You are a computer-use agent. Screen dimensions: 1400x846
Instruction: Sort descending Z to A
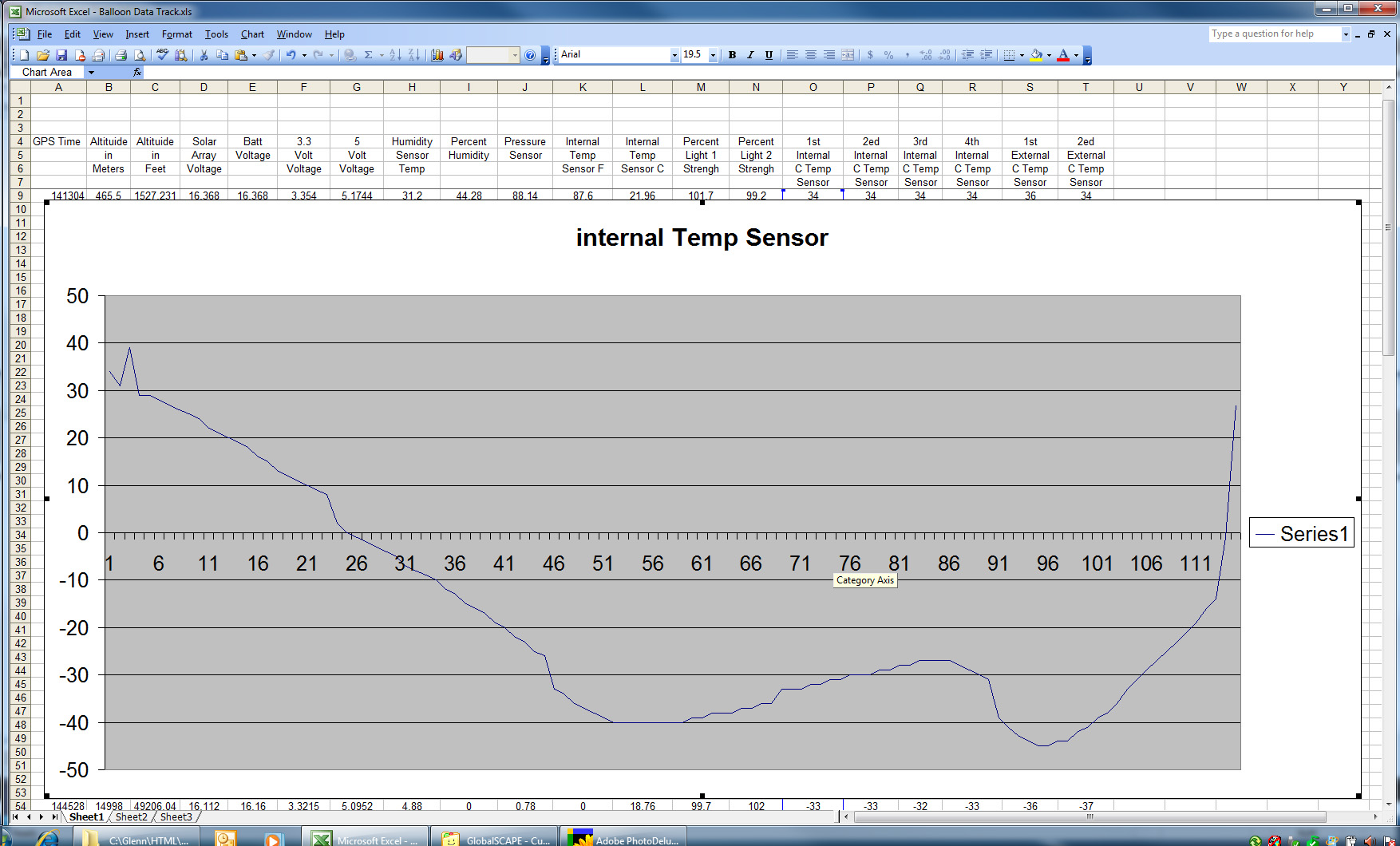tap(413, 55)
